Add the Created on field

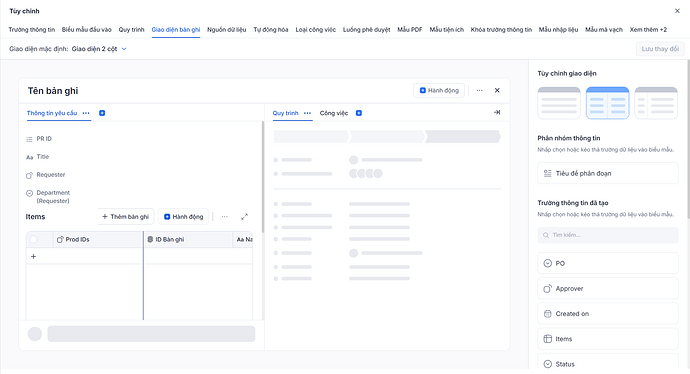click(608, 314)
